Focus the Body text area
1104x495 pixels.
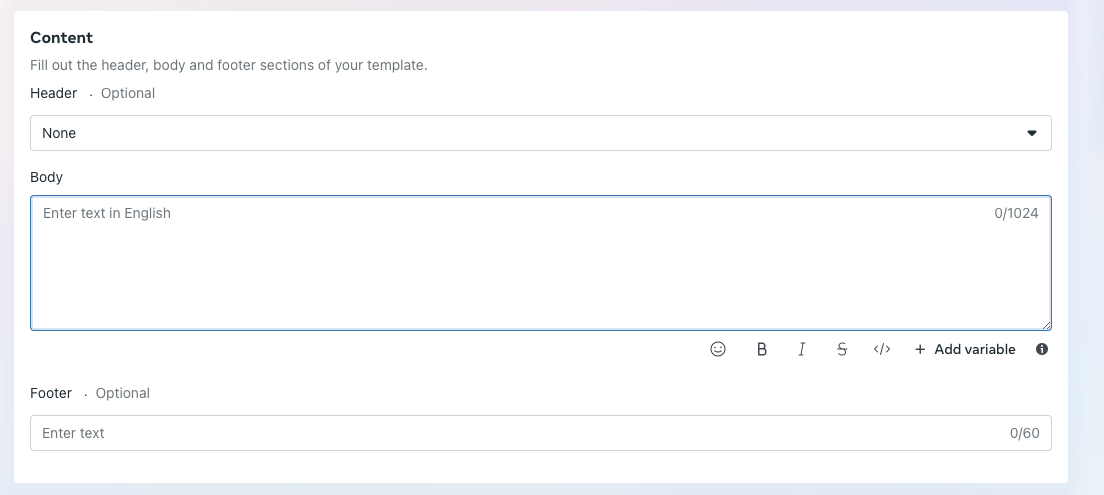pyautogui.click(x=540, y=263)
